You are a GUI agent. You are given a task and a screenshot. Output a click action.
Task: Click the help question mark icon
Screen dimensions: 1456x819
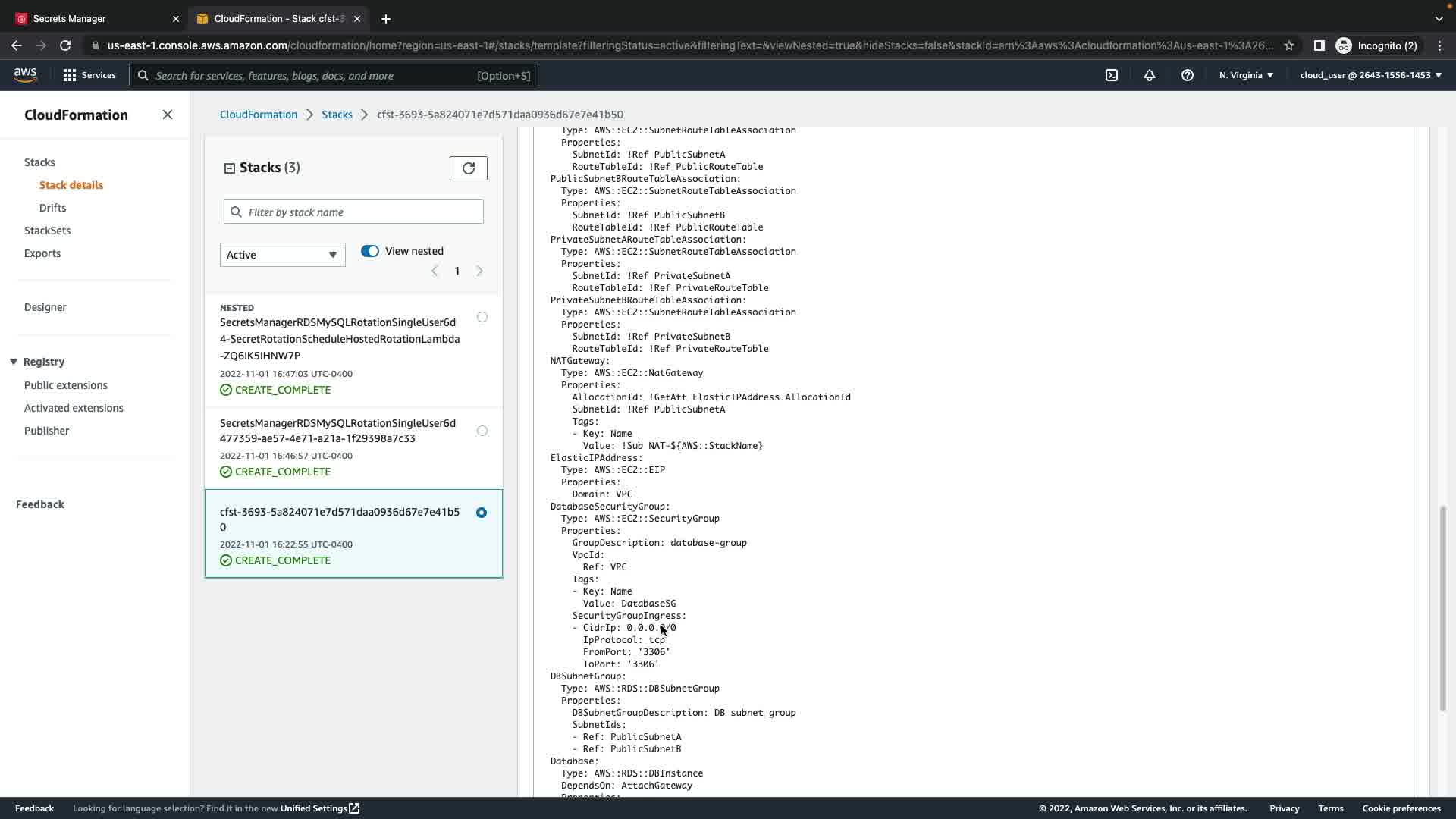(x=1188, y=75)
